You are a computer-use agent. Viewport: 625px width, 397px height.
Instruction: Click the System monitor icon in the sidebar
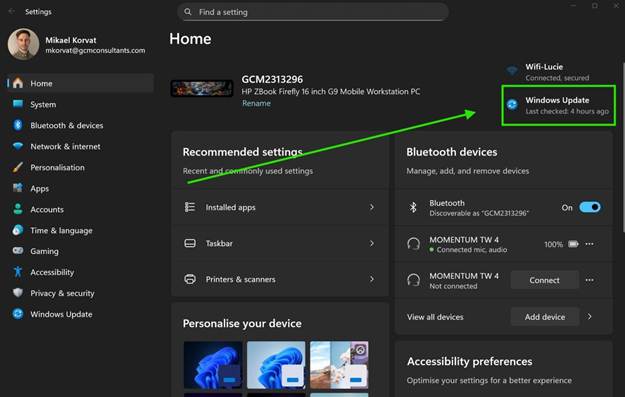(x=18, y=104)
